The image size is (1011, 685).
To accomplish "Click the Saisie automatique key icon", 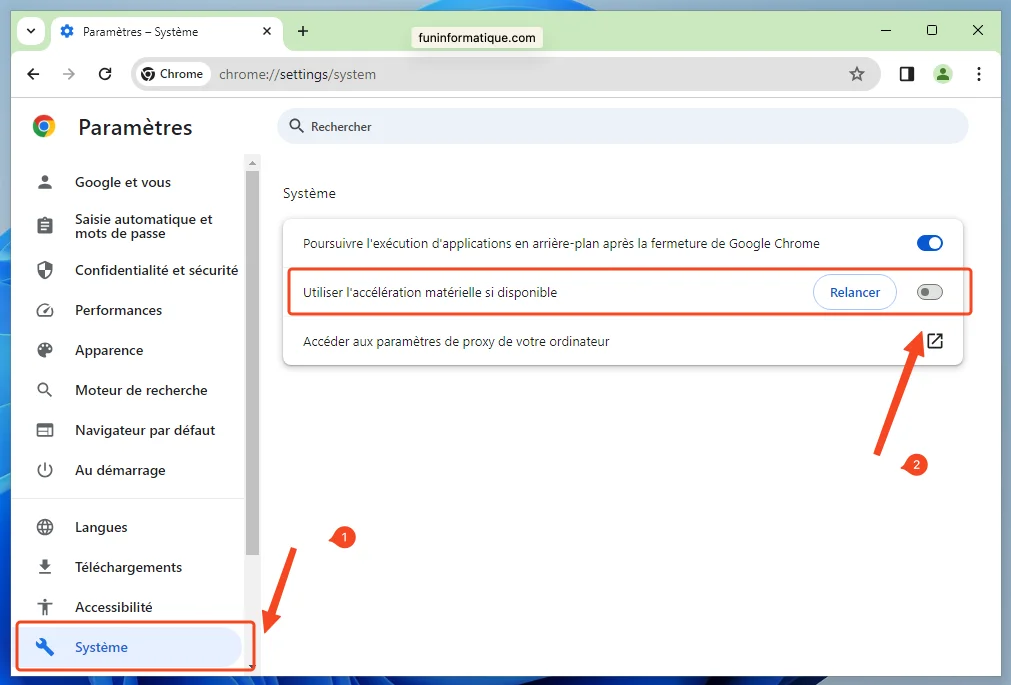I will pyautogui.click(x=45, y=226).
